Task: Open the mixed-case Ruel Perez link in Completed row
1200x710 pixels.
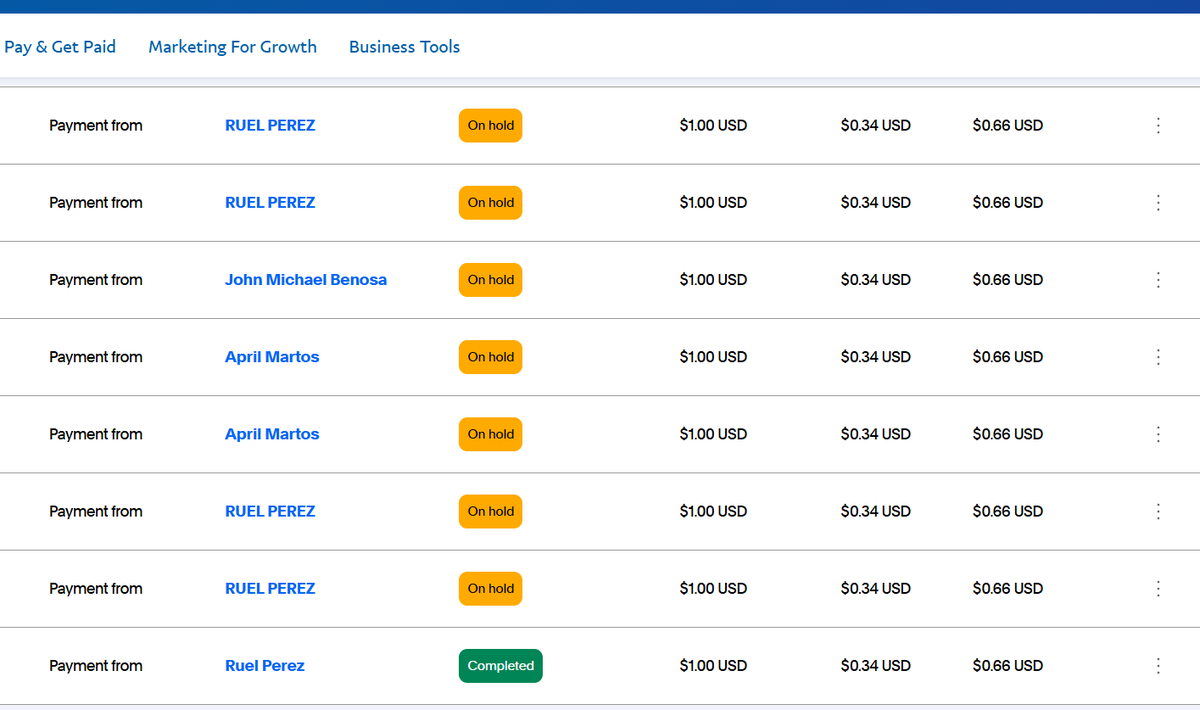Action: [x=265, y=666]
